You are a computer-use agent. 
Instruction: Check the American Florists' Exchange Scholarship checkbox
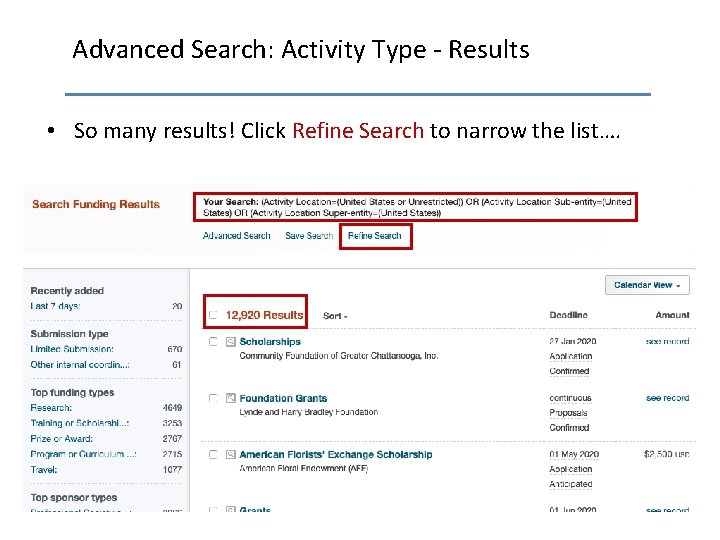tap(213, 455)
